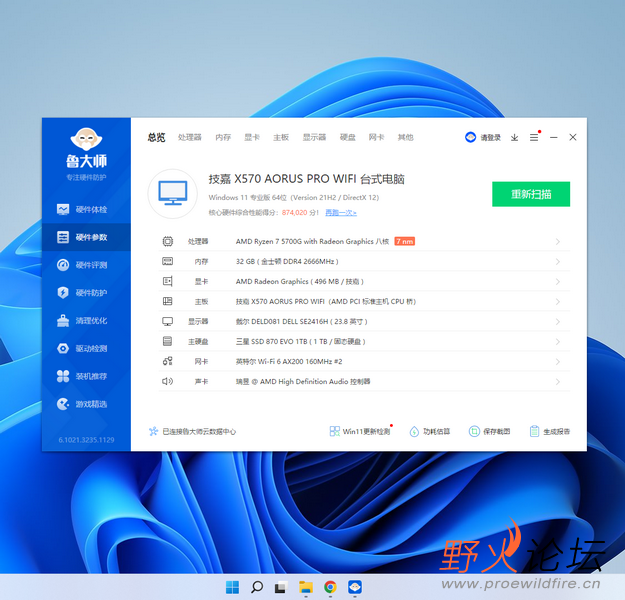
Task: Open Win11更新检测 tool
Action: click(x=360, y=431)
